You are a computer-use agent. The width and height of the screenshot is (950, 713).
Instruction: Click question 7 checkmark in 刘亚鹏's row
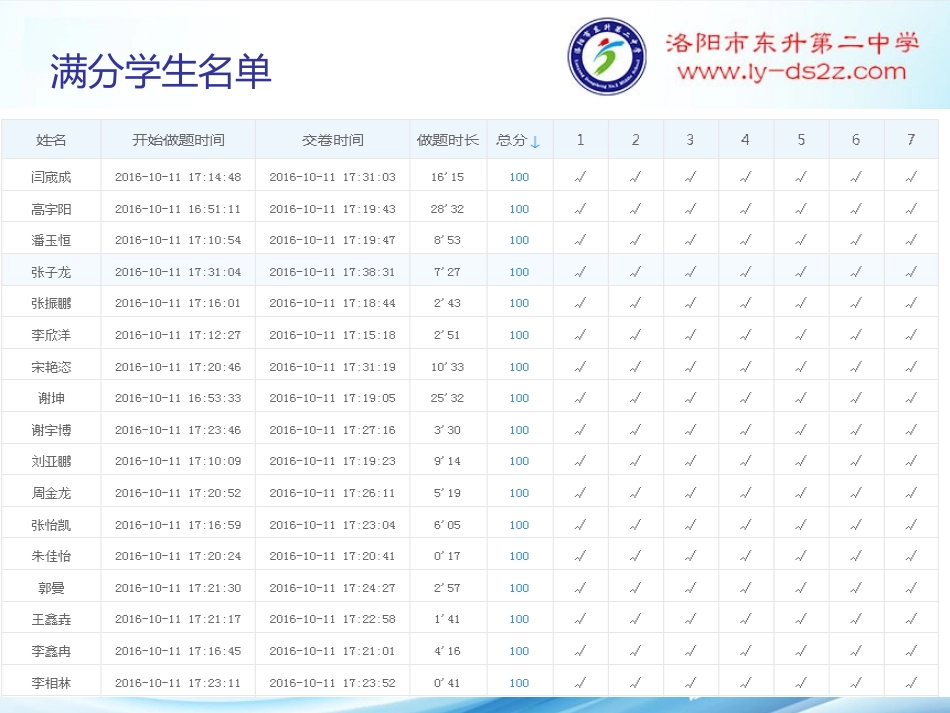911,461
